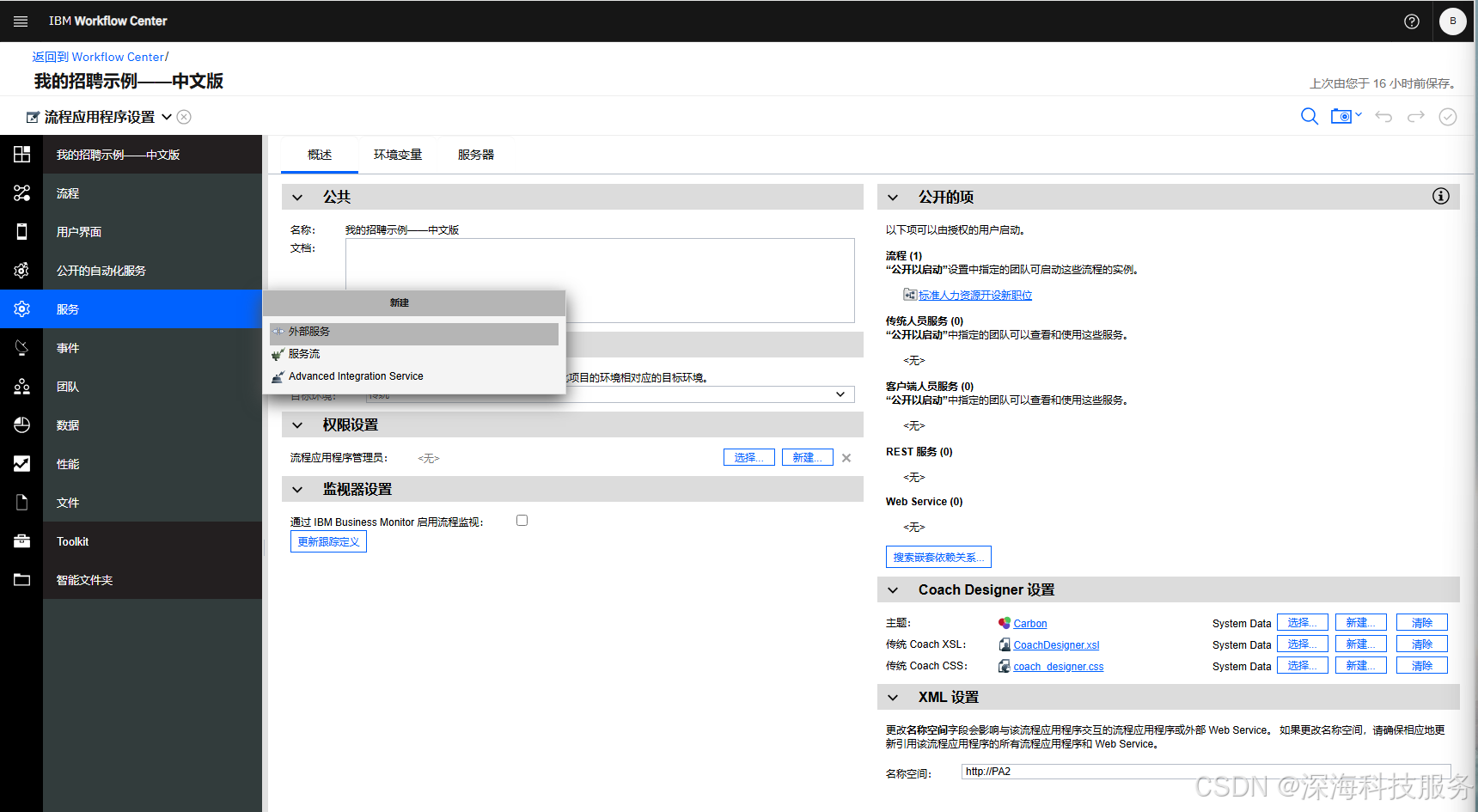Enable IBM Business Monitor tracking checkbox
This screenshot has width=1478, height=812.
point(522,521)
